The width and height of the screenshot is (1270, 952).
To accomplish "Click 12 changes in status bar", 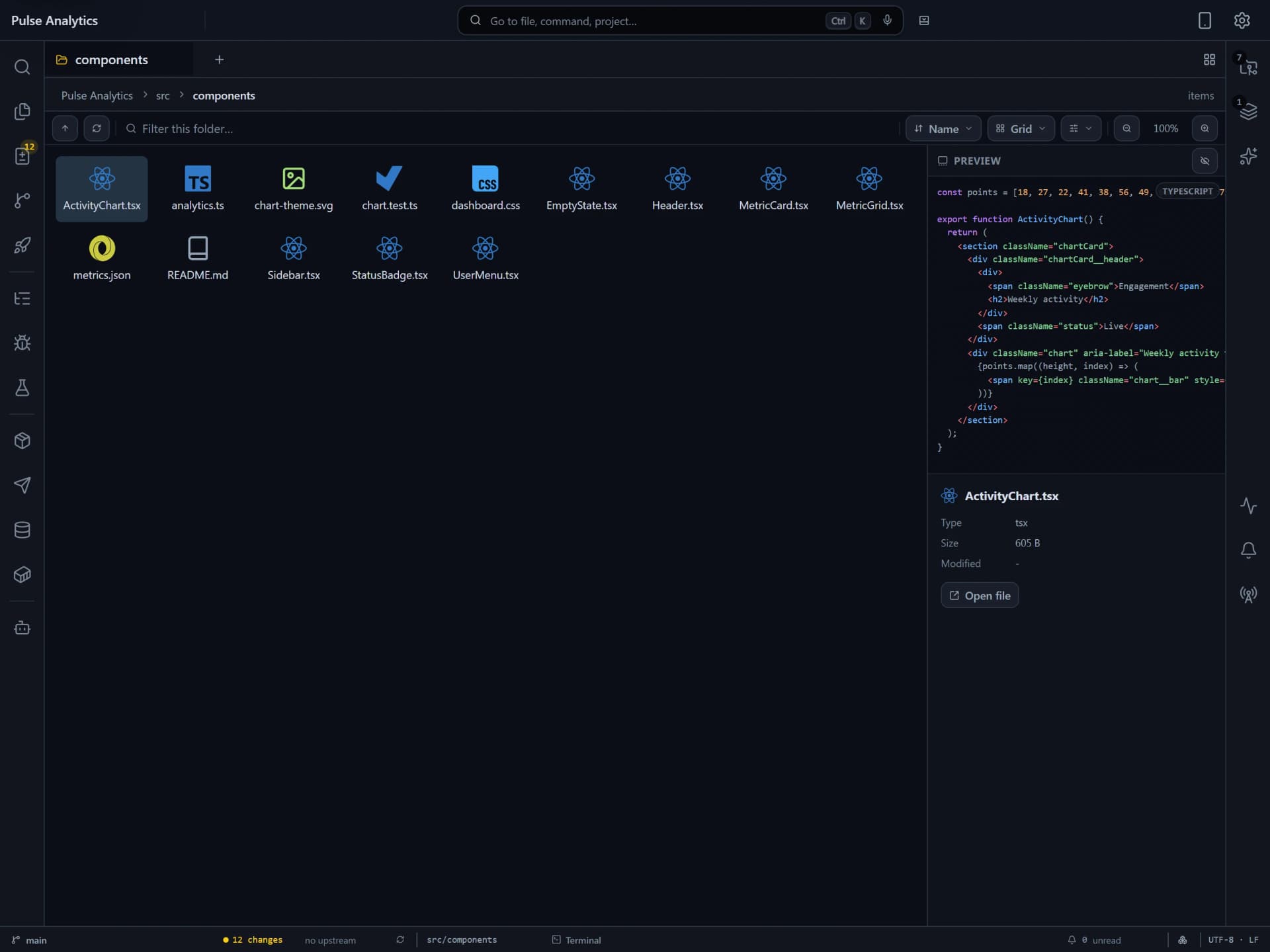I will coord(253,940).
